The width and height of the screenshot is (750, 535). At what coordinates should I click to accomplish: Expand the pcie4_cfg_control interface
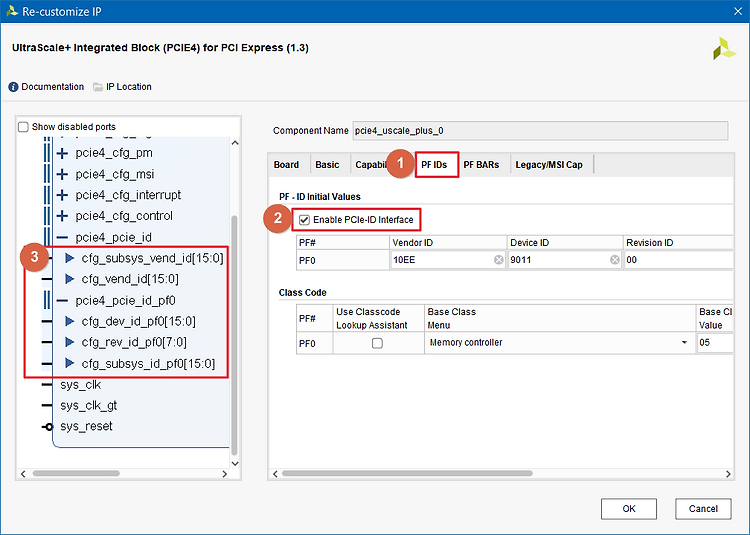(x=62, y=216)
